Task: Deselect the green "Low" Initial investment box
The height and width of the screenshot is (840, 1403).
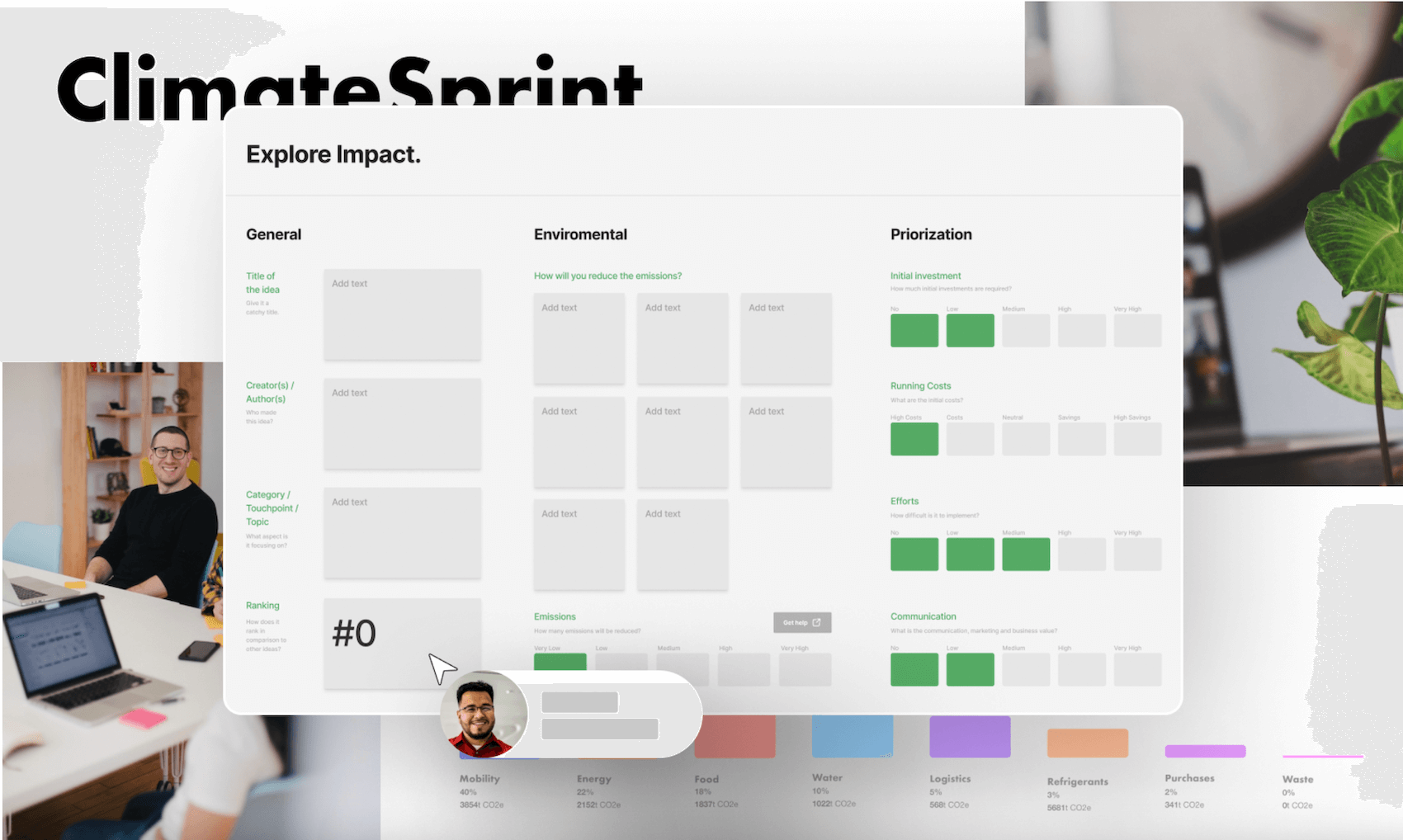Action: pyautogui.click(x=970, y=330)
